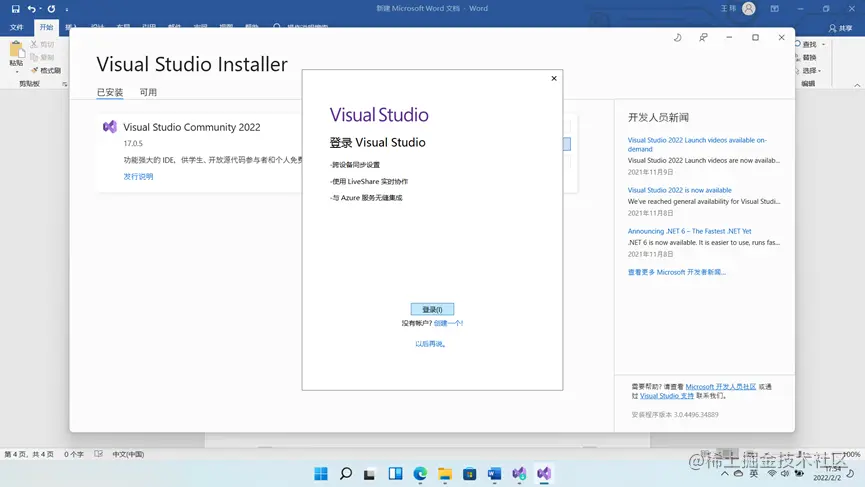Click the taskbar Search magnifier icon

tap(346, 473)
